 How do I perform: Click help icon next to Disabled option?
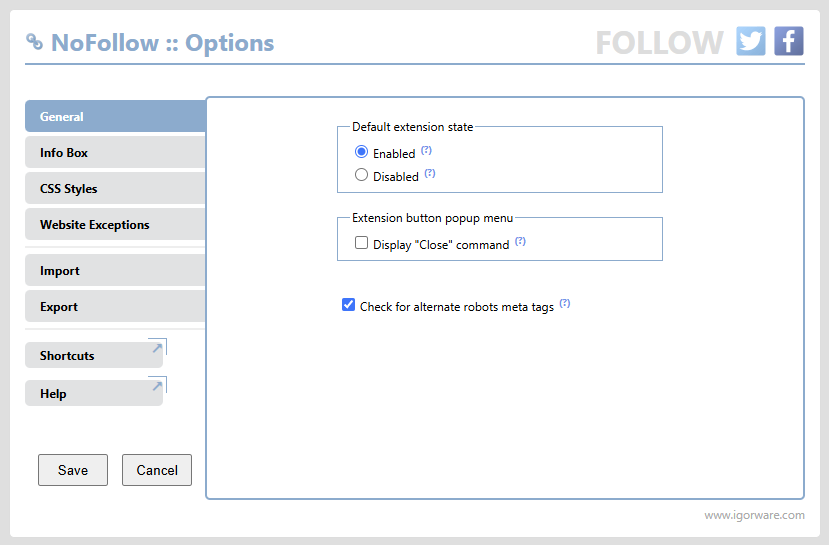click(430, 173)
